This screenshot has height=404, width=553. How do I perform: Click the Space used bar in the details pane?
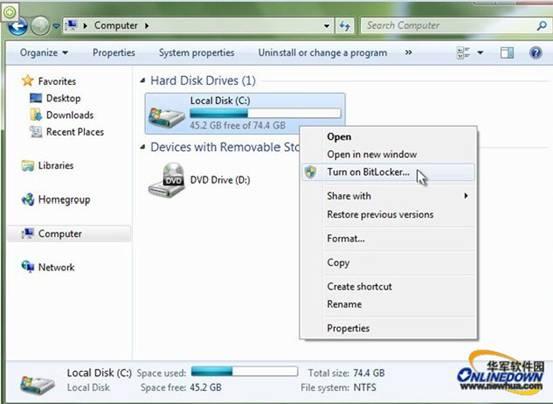coord(244,372)
